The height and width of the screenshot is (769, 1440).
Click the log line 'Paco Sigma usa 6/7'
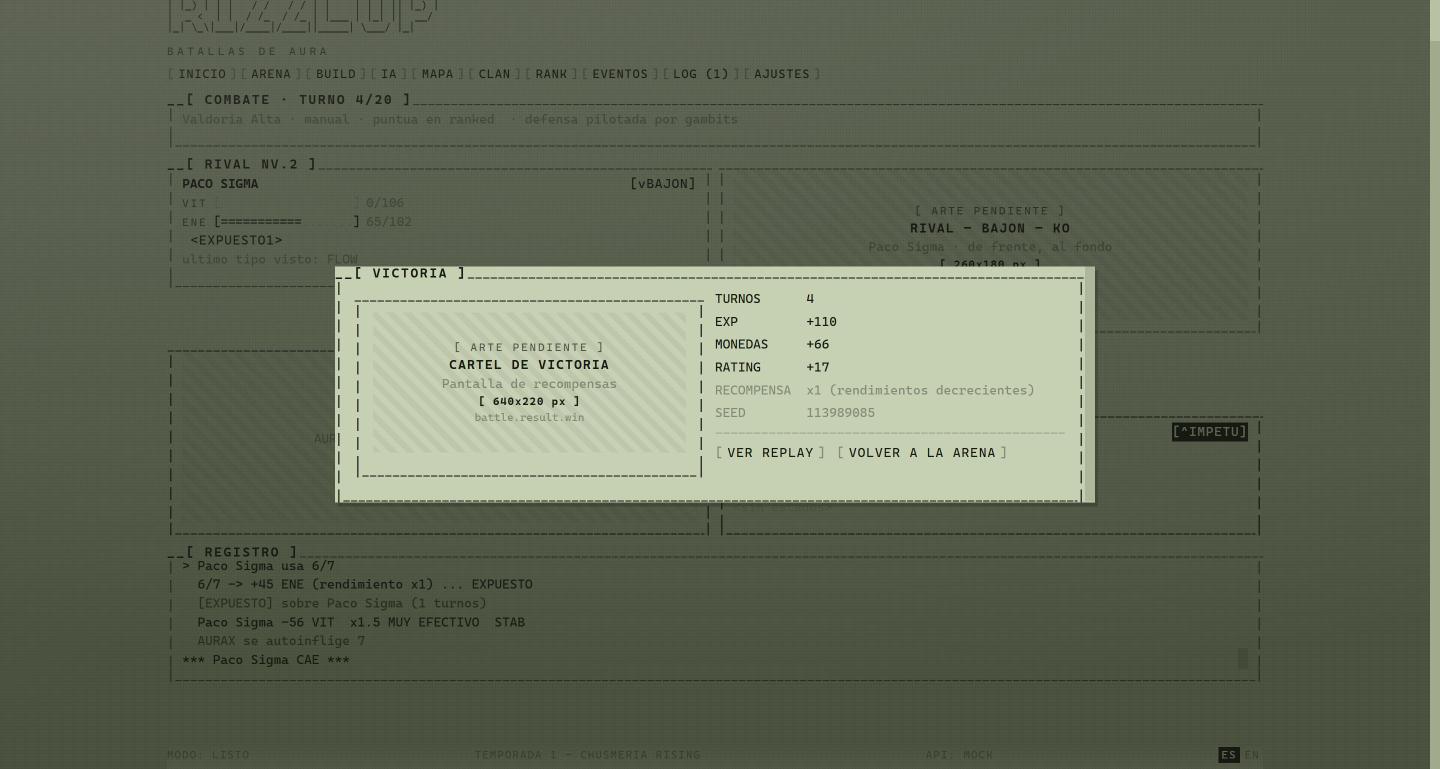point(259,566)
